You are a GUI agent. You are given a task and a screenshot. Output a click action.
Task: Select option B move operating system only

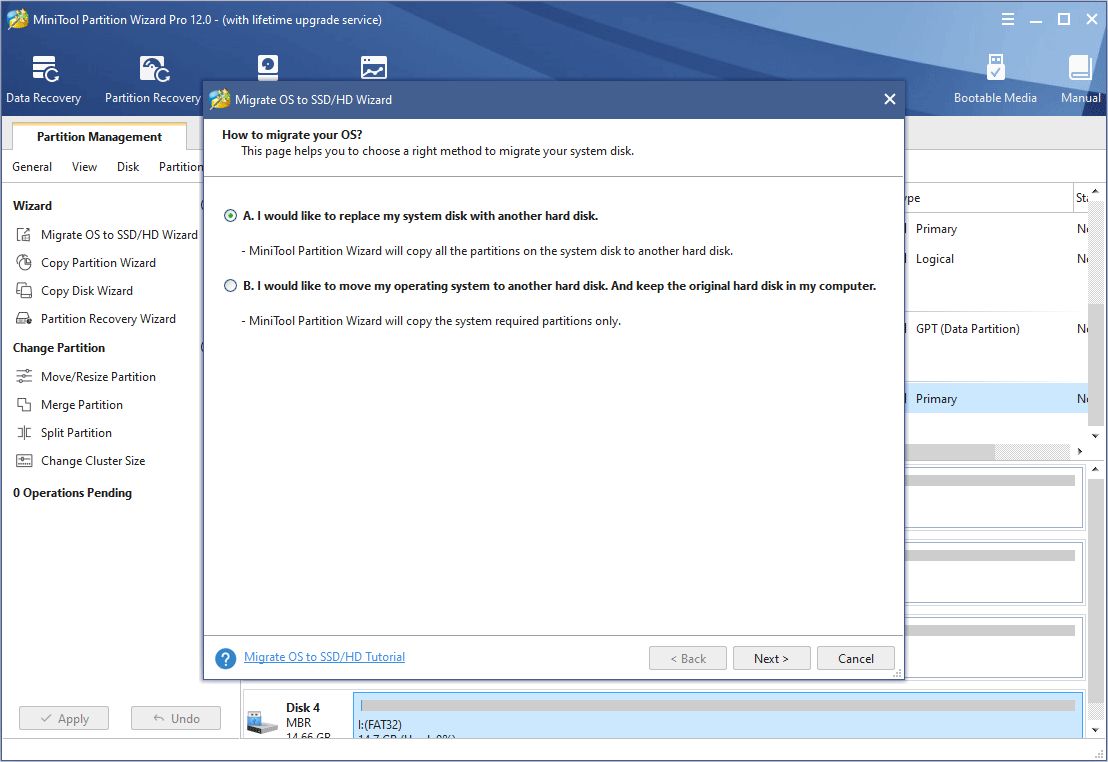tap(230, 286)
